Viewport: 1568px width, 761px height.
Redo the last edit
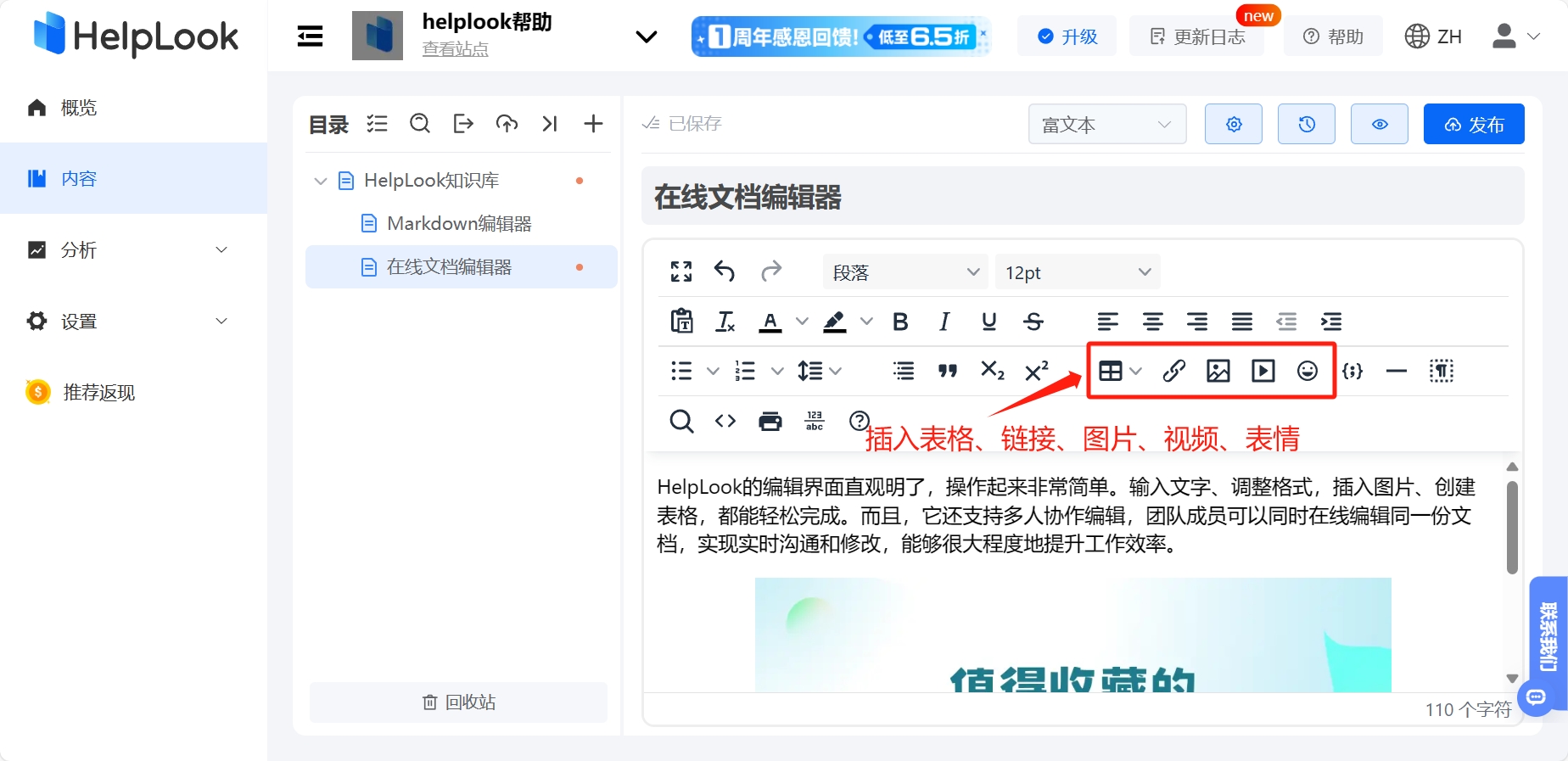pyautogui.click(x=771, y=271)
